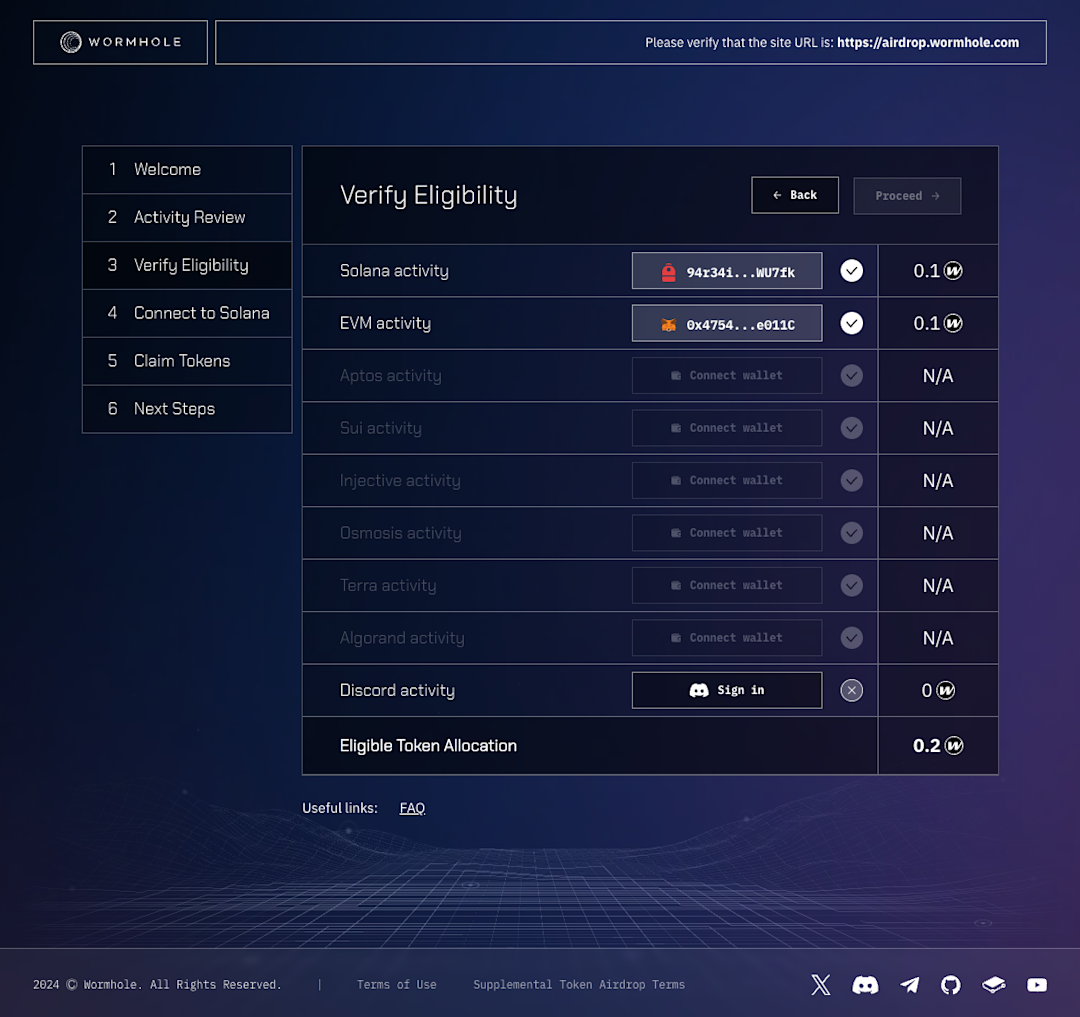Click the Connect wallet button for Aptos activity

pos(726,375)
